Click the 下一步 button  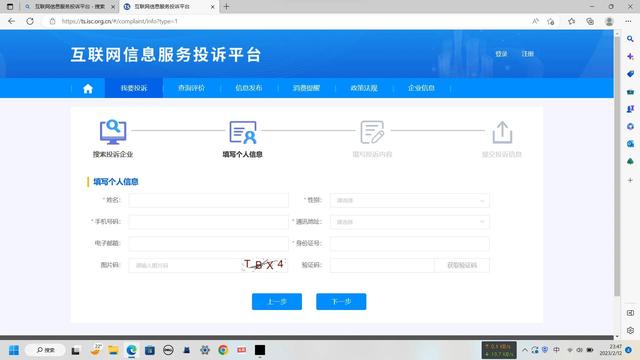click(341, 302)
